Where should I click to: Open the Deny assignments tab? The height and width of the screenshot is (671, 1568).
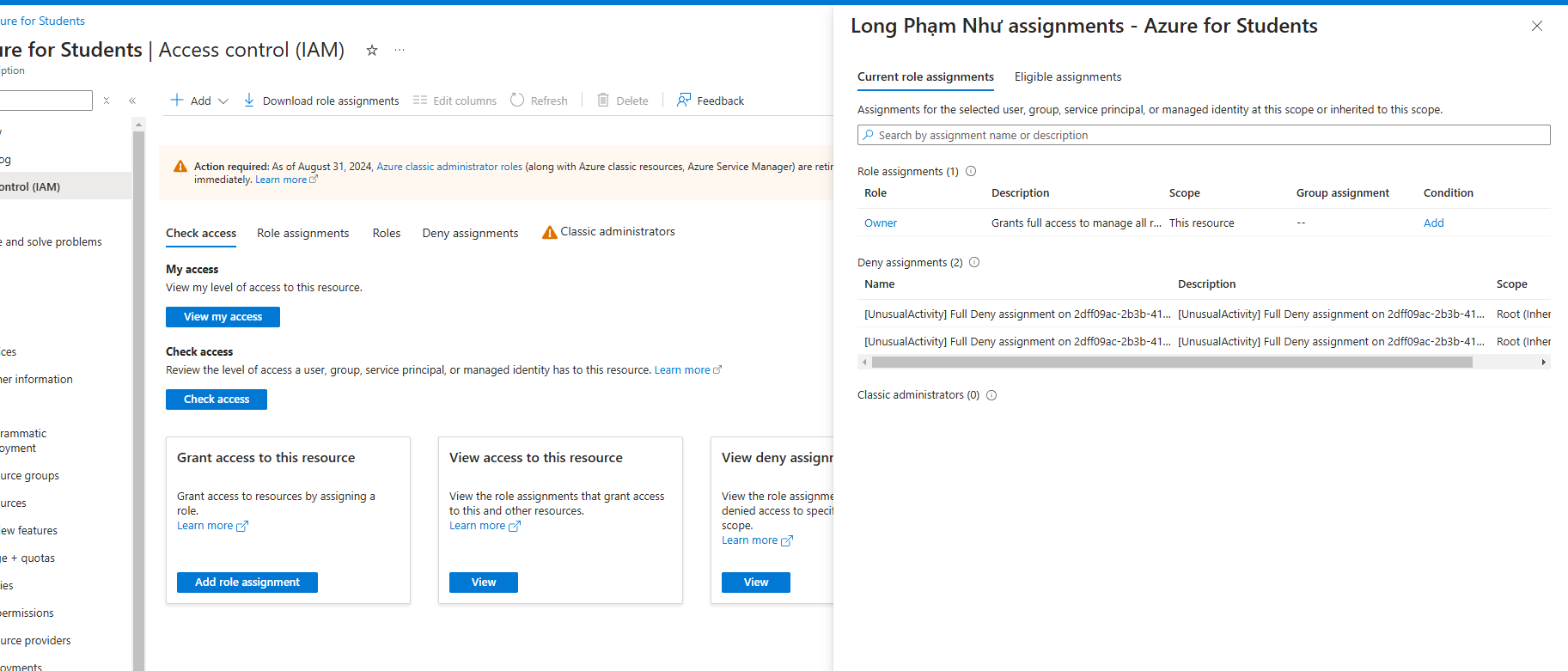tap(470, 233)
